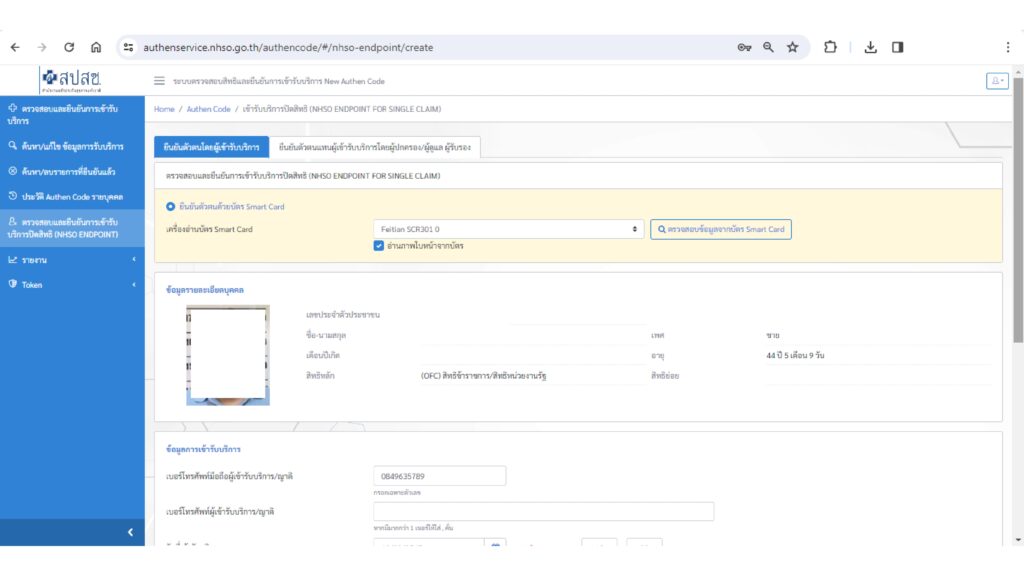Collapse sidebar with bottom chevron arrow
The height and width of the screenshot is (576, 1024).
tap(129, 532)
